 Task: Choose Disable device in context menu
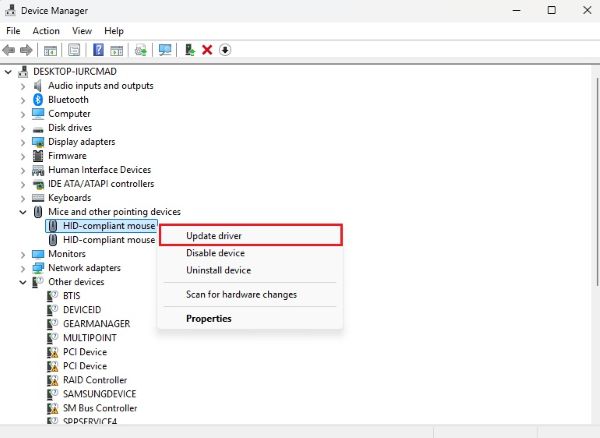(x=251, y=253)
